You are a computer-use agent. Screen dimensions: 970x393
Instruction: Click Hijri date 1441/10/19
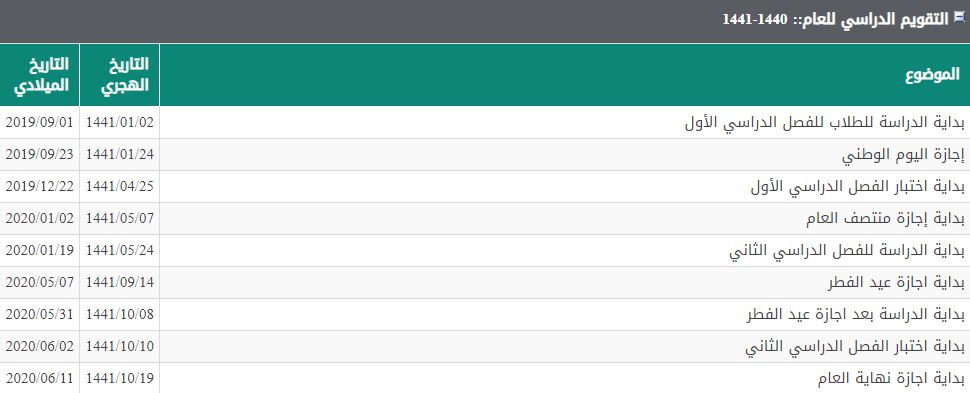119,378
